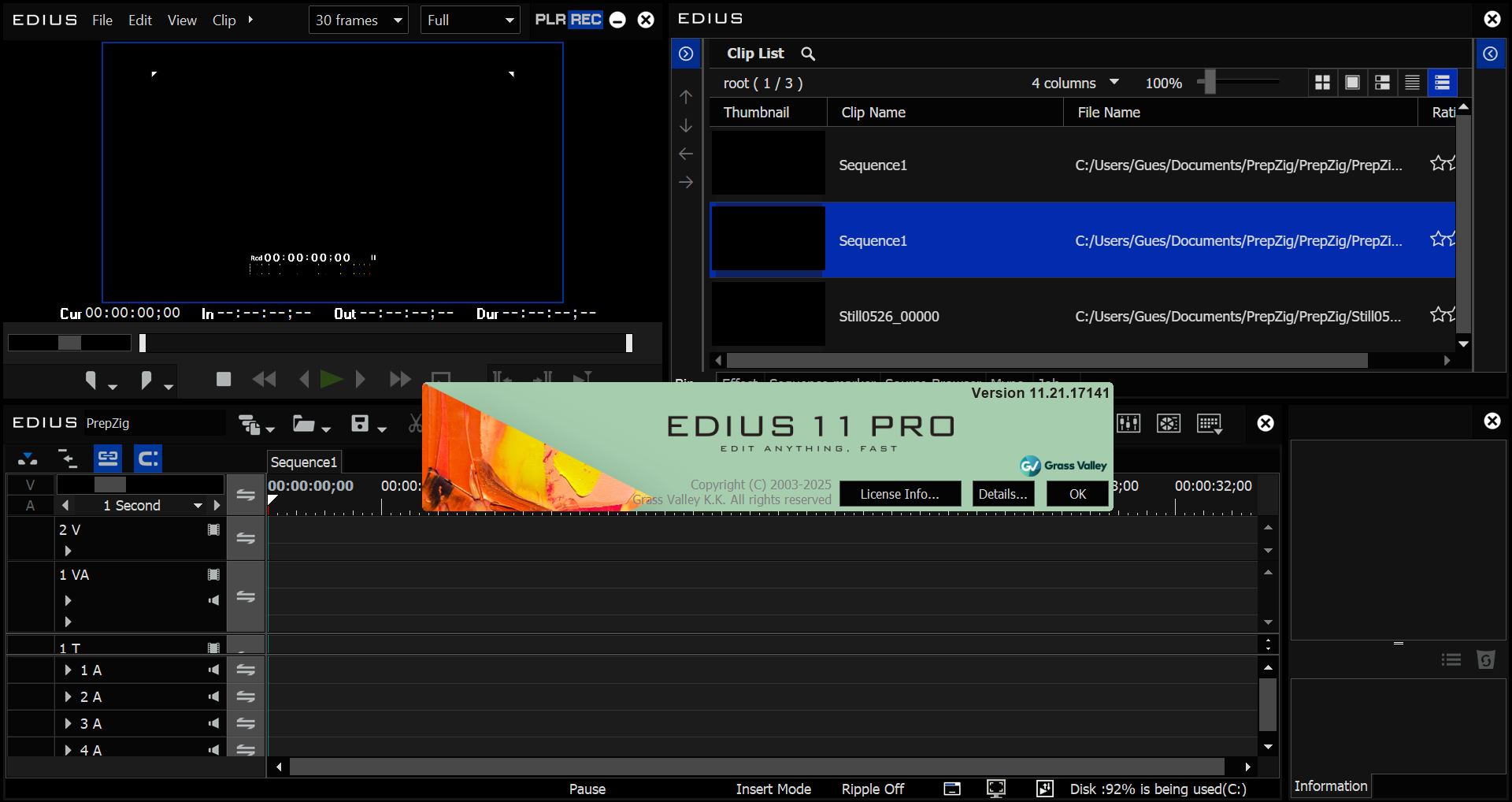Click the File Name column header
Viewport: 1512px width, 802px height.
tap(1240, 113)
